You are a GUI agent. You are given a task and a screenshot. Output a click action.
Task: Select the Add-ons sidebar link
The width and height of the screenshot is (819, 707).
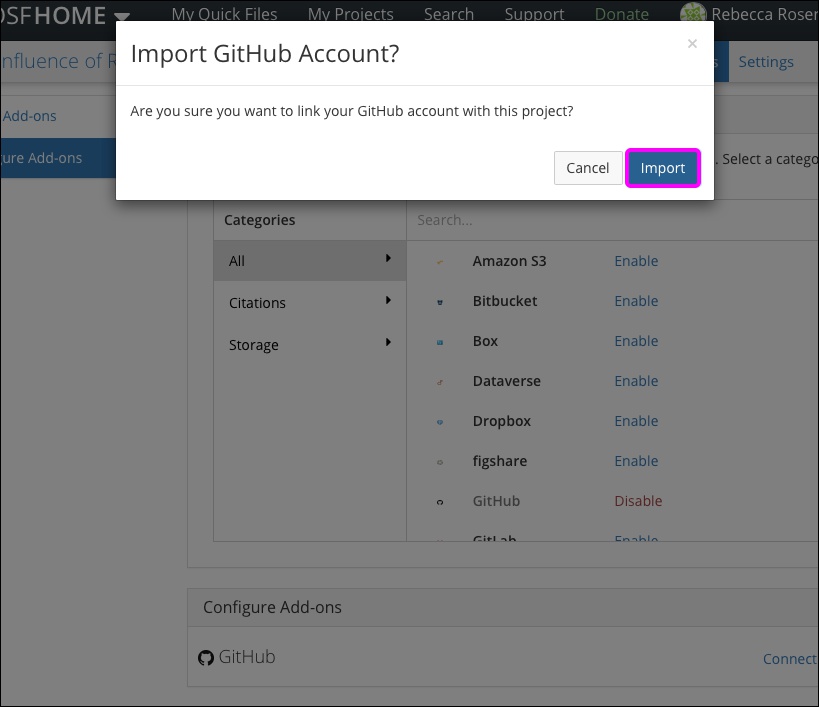[x=29, y=116]
